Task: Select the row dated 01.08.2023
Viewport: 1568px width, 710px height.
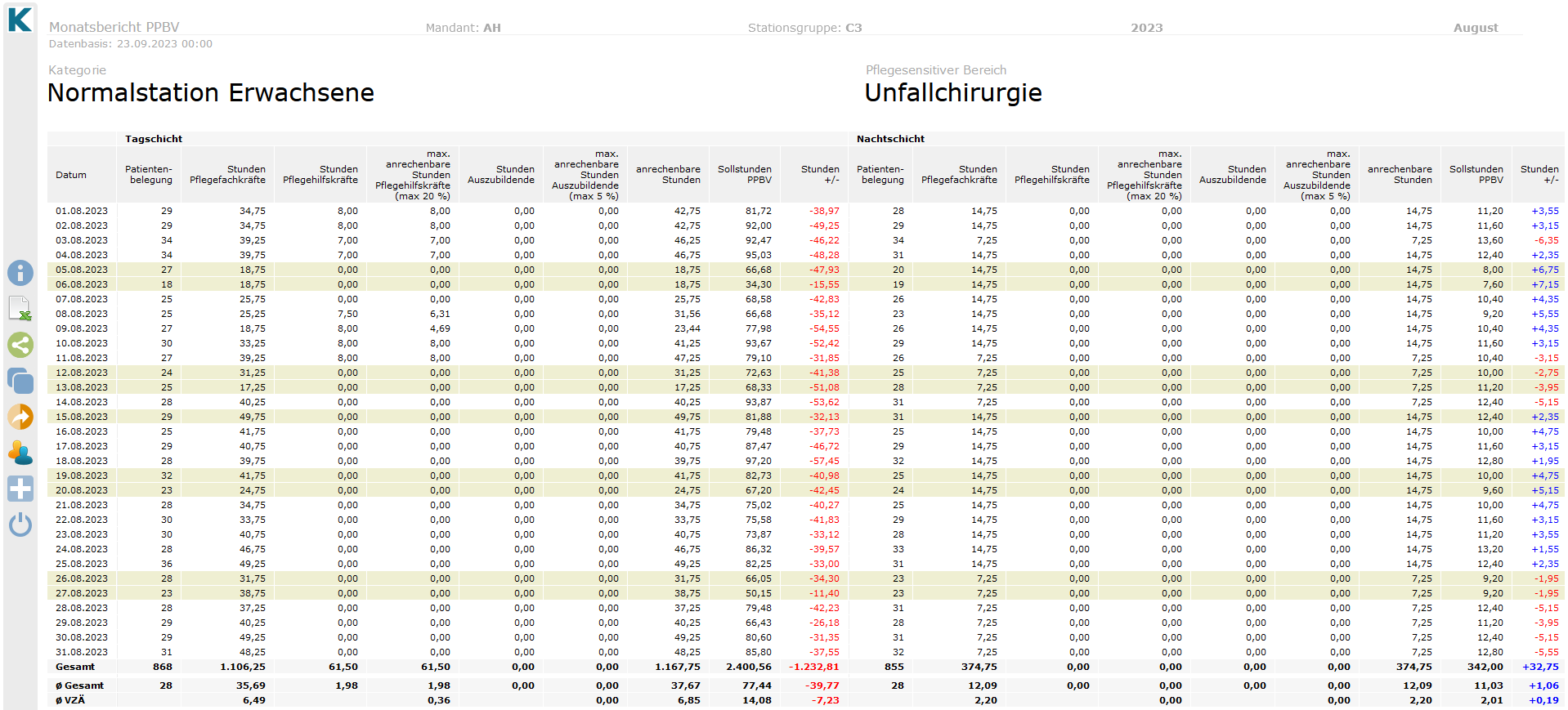Action: 805,211
